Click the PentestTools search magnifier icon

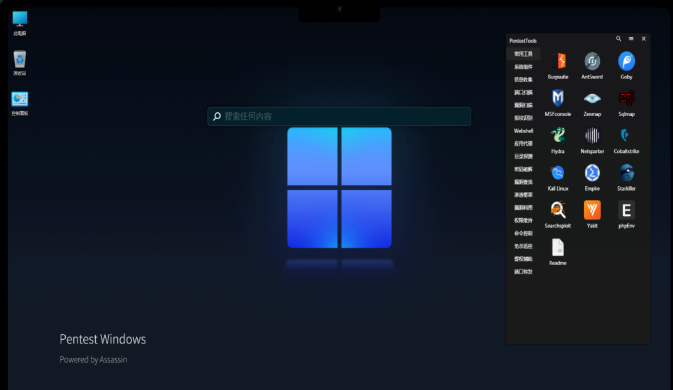click(618, 39)
